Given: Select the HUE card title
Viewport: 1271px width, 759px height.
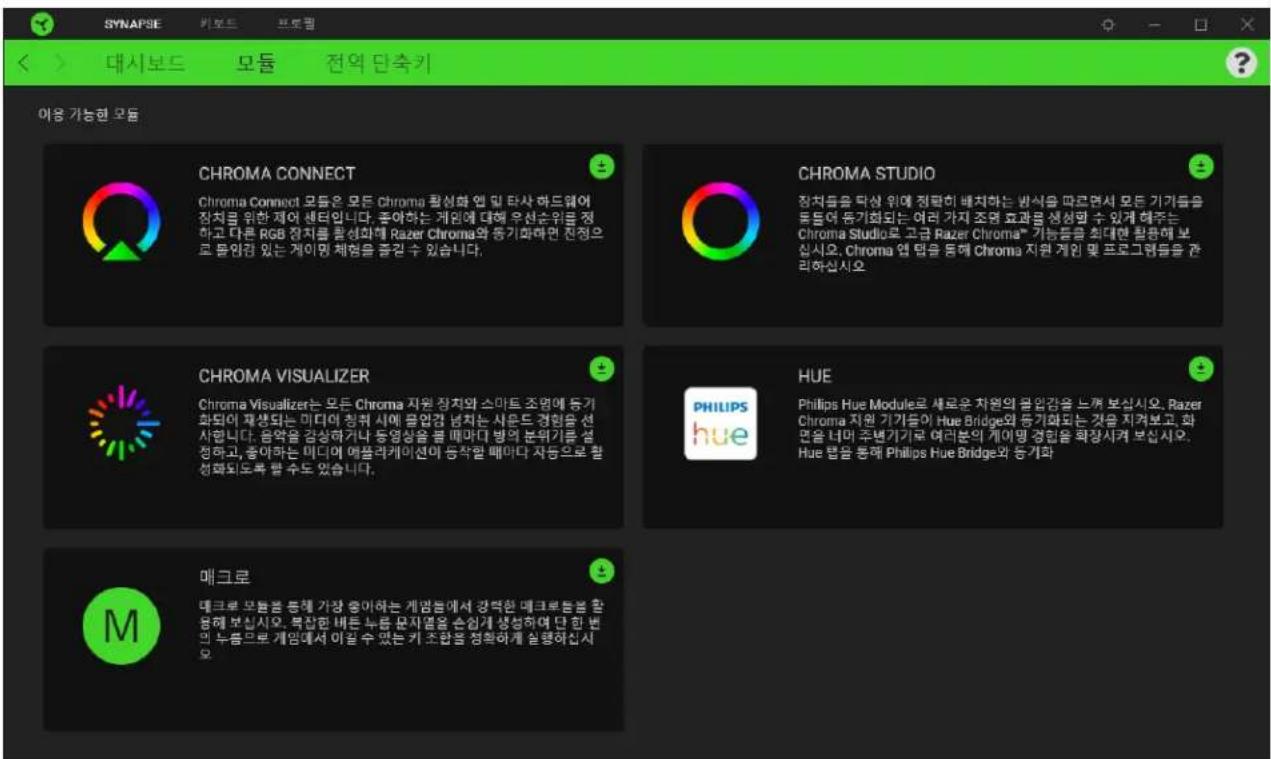Looking at the screenshot, I should click(x=814, y=376).
